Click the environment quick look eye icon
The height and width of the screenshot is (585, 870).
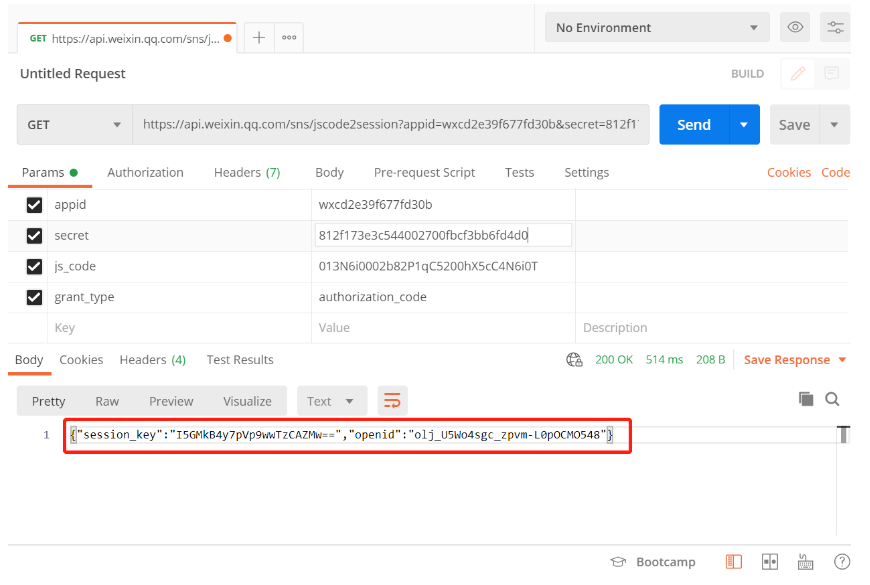[795, 27]
